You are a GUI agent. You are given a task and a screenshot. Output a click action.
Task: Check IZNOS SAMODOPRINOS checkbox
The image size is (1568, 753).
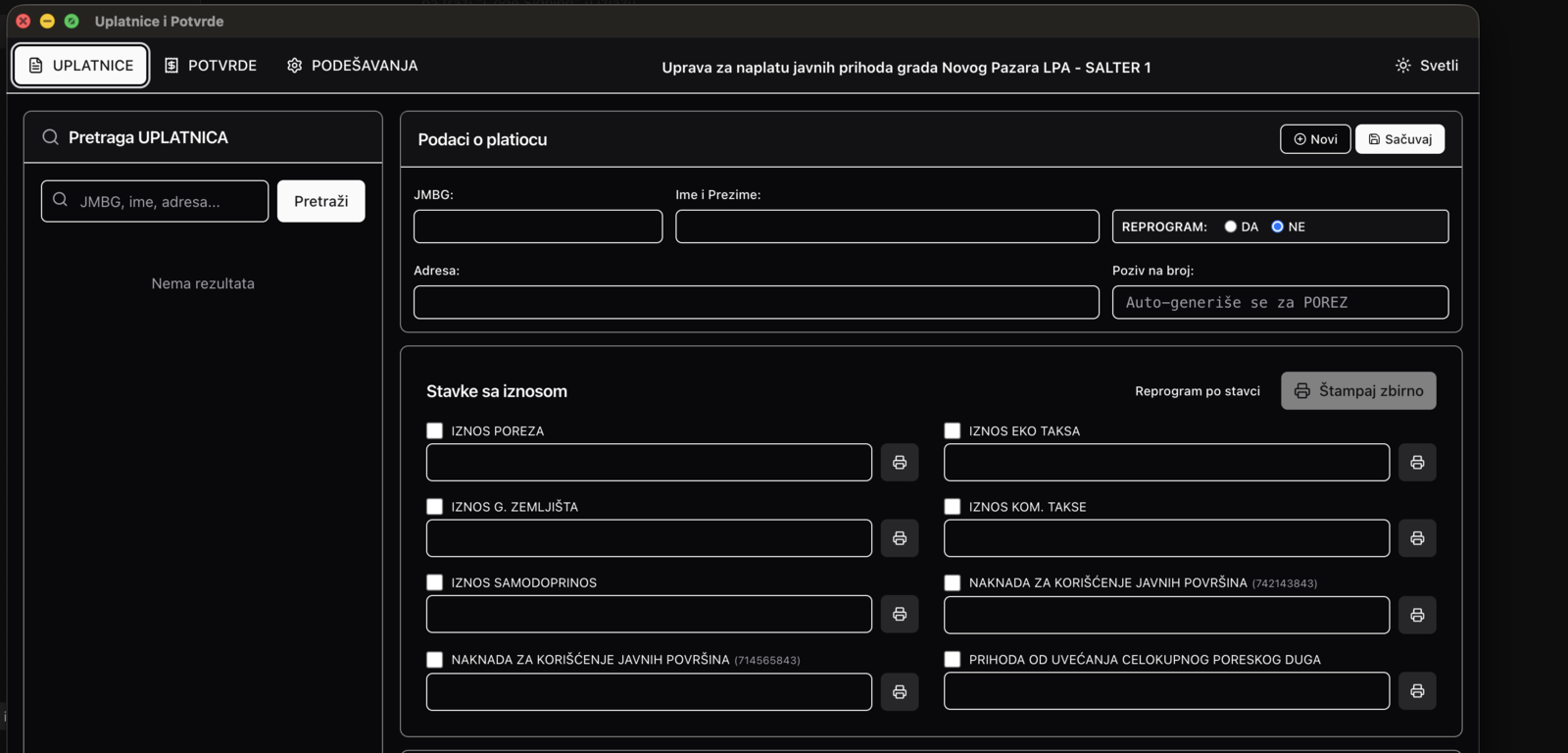tap(434, 582)
